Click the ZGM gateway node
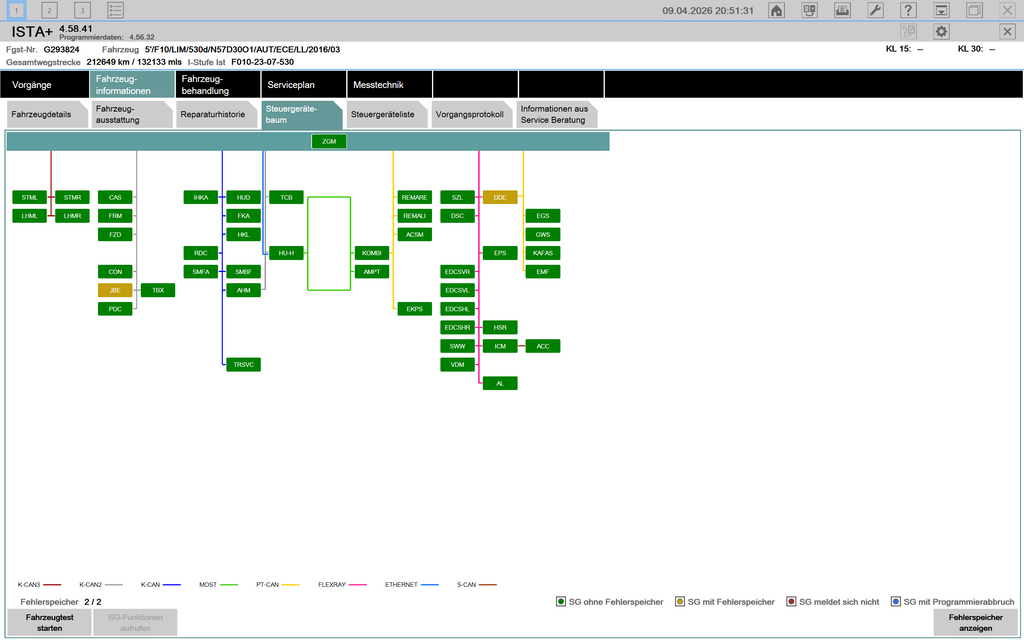The image size is (1024, 640). (329, 142)
